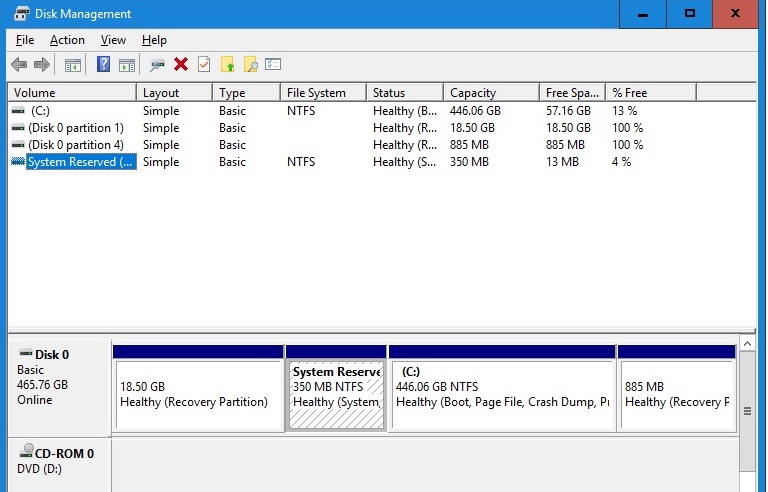Screen dimensions: 768x492
Task: Click the 57.16 GB free space cell
Action: [568, 111]
